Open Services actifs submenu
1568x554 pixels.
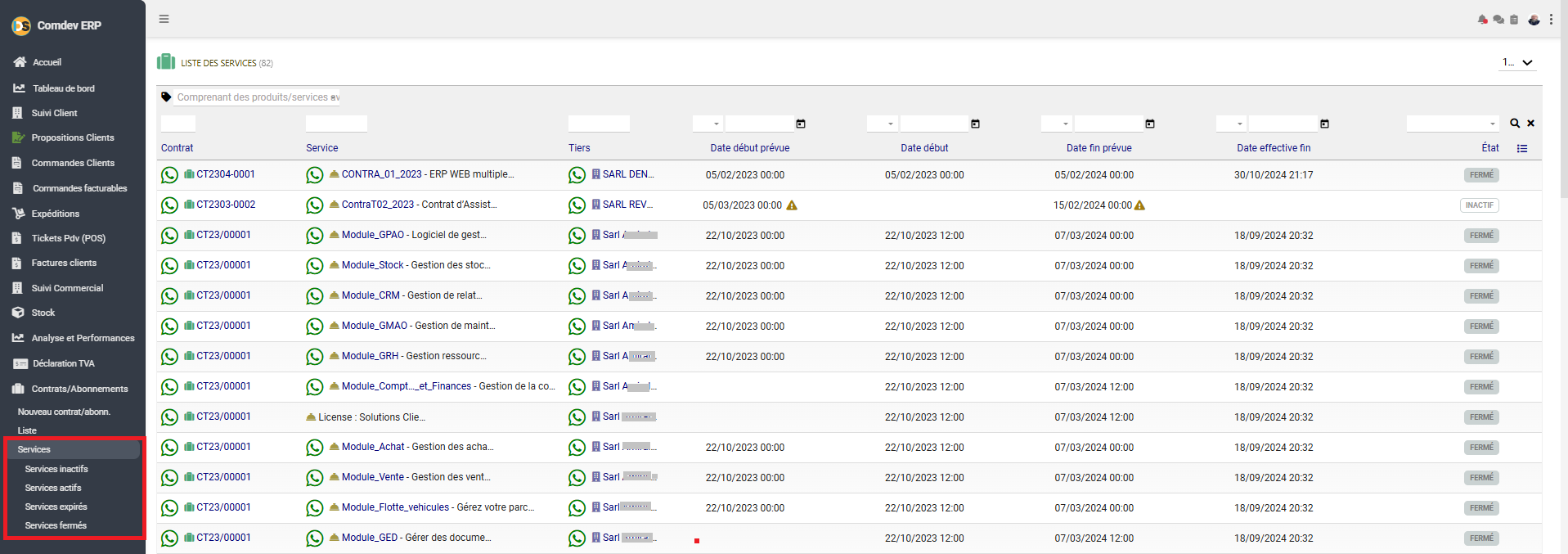(53, 488)
